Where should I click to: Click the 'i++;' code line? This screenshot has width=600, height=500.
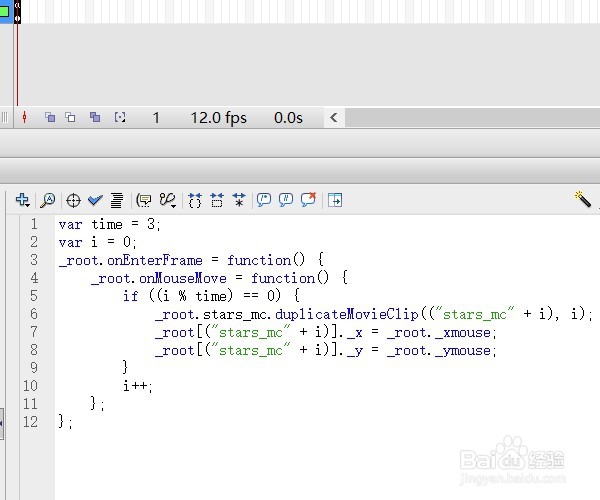pyautogui.click(x=138, y=386)
